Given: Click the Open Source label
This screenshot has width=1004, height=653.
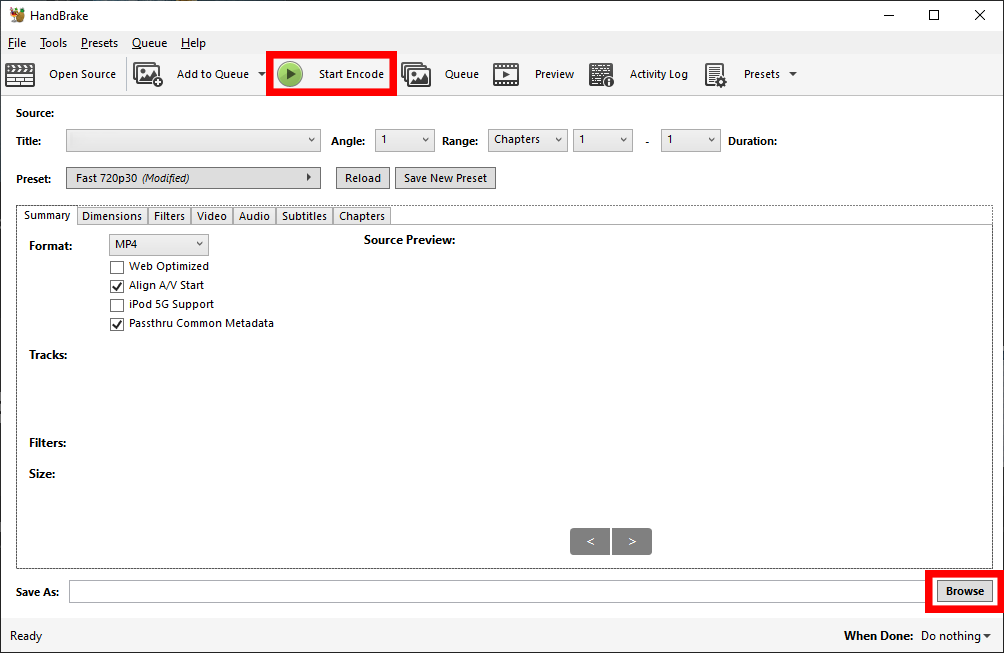Looking at the screenshot, I should click(x=83, y=74).
